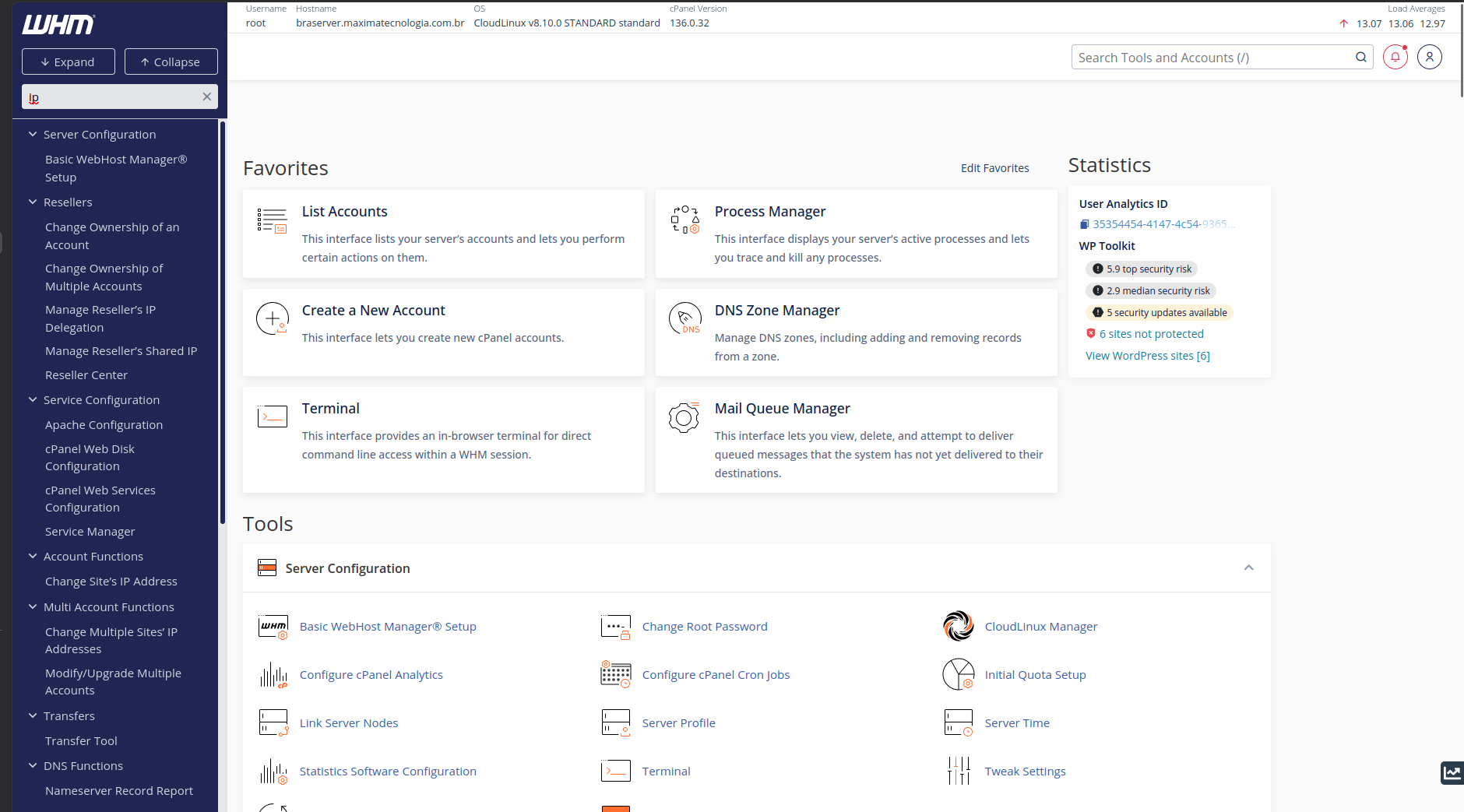Open the Tweak Settings link
The height and width of the screenshot is (812, 1464).
tap(1025, 771)
